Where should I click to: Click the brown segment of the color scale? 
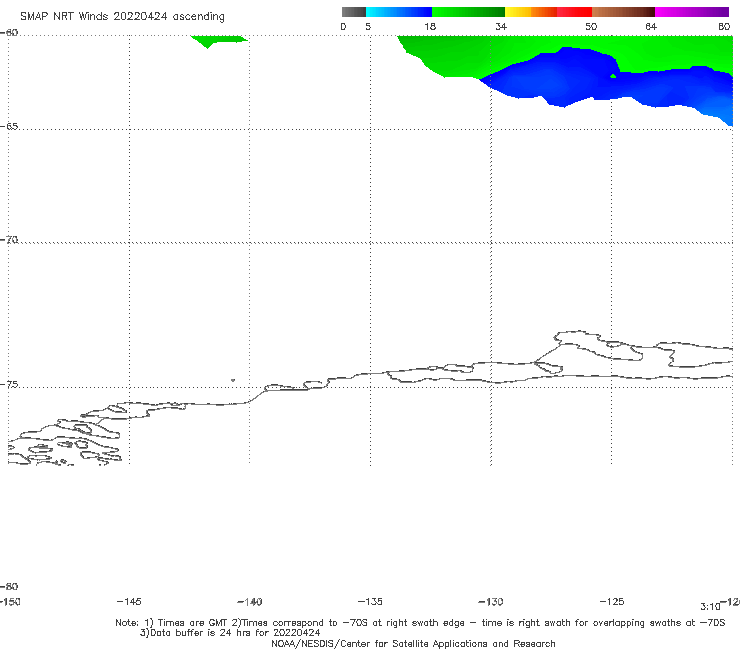623,12
